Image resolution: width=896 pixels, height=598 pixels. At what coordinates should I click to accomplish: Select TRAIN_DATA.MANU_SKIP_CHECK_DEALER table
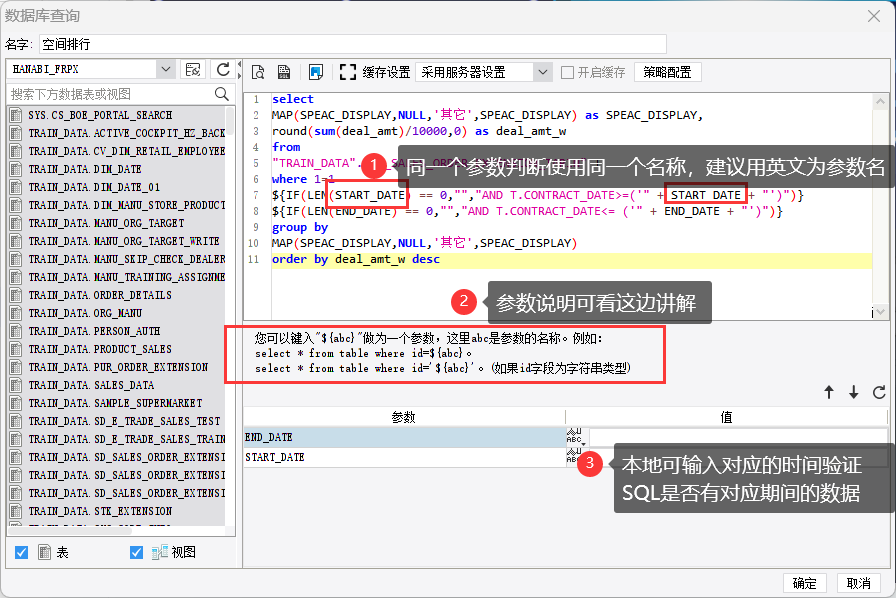point(127,259)
